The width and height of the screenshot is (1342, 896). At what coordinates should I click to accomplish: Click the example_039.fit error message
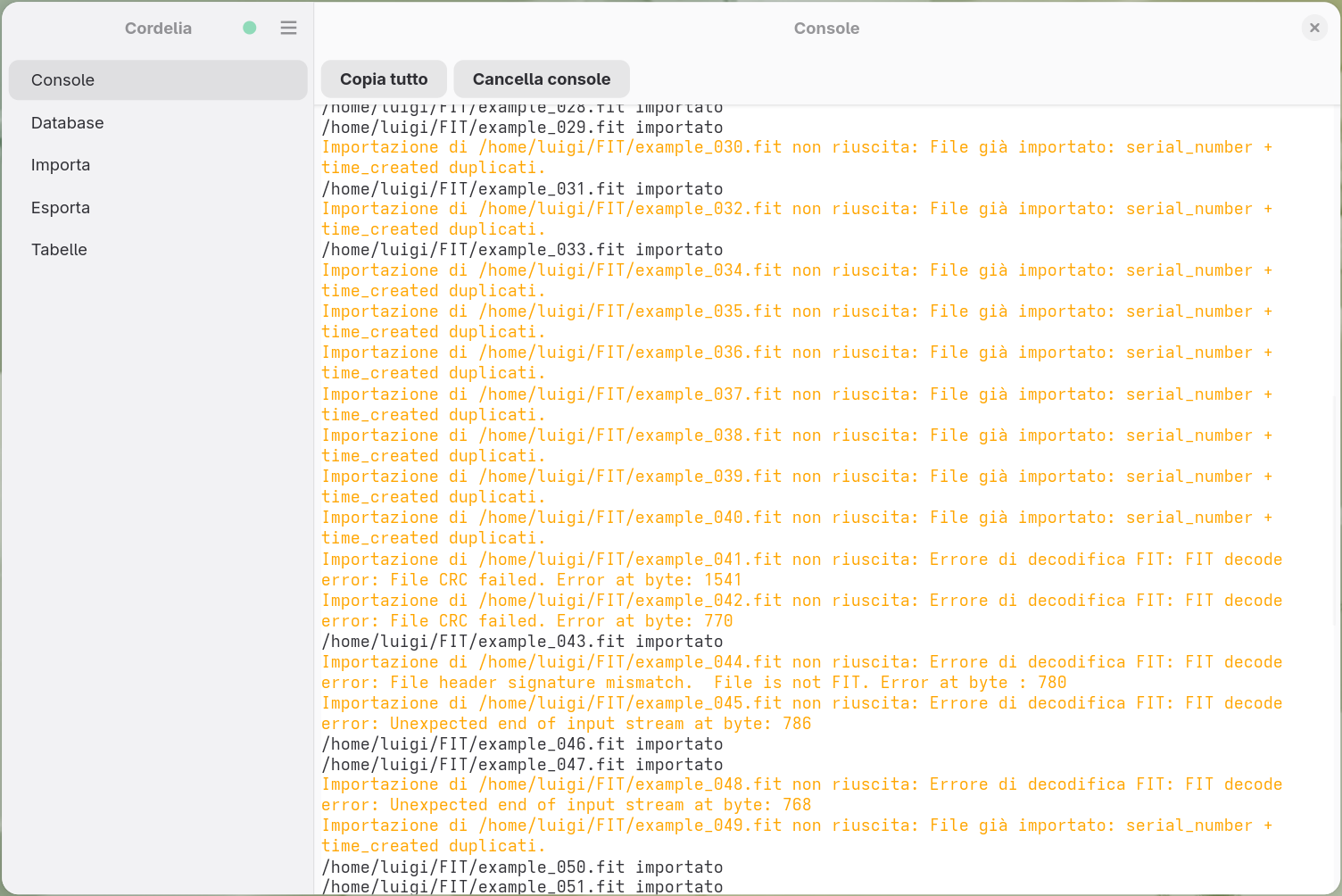coord(798,486)
